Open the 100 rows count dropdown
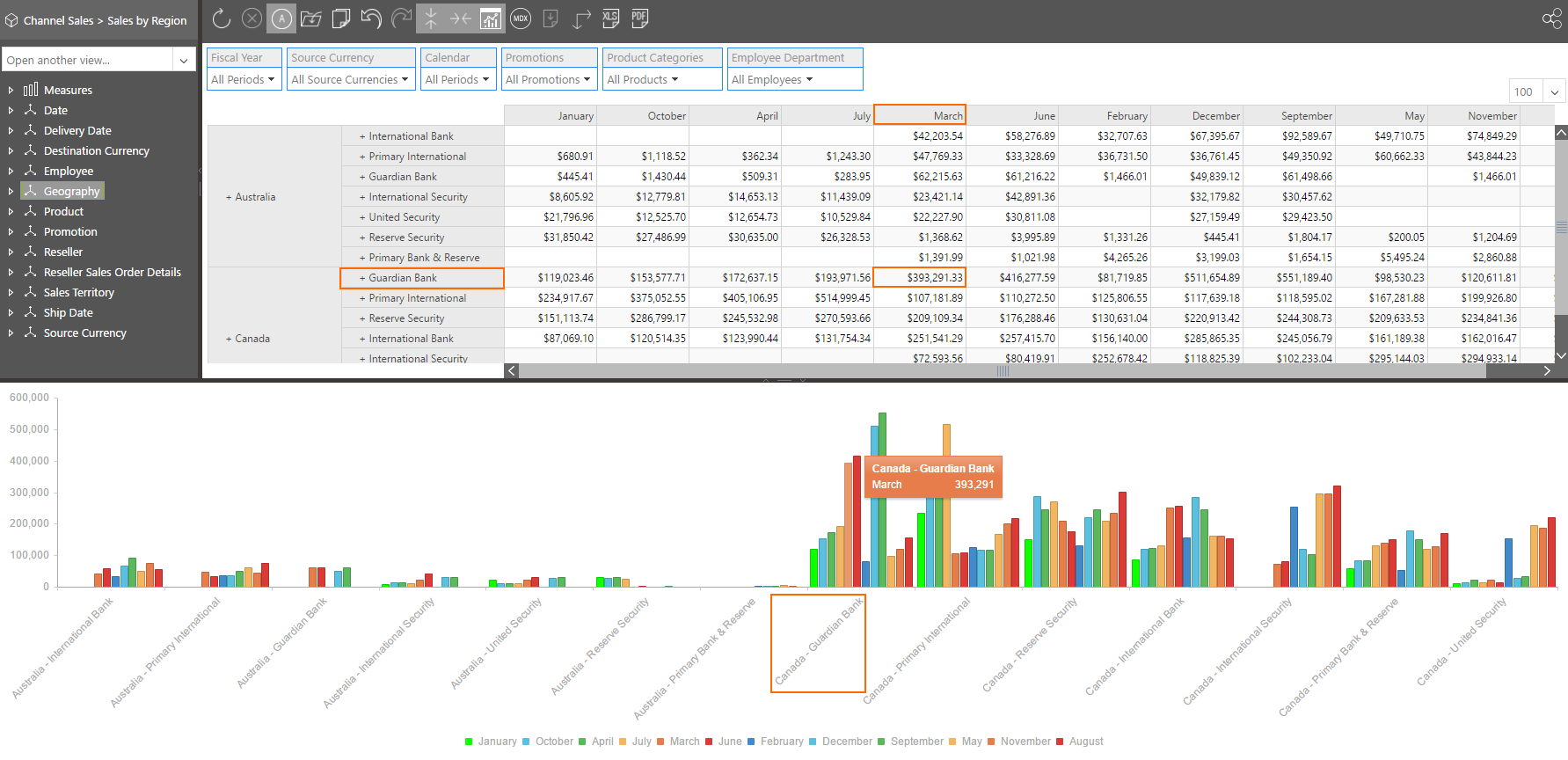Image resolution: width=1568 pixels, height=760 pixels. (x=1554, y=91)
